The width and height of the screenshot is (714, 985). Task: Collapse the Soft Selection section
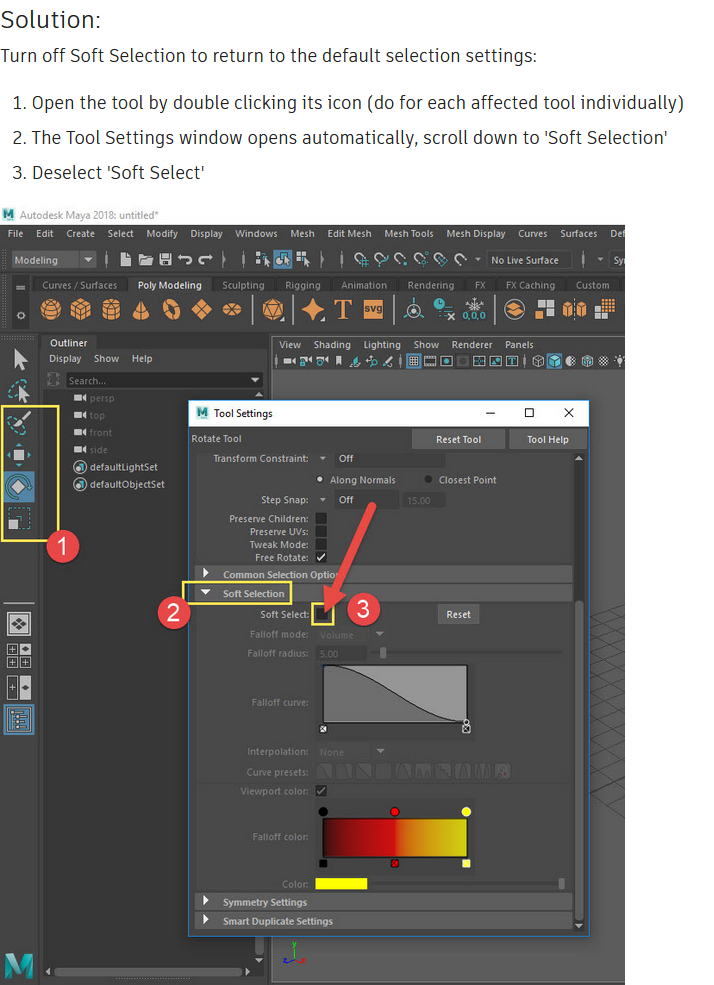coord(207,593)
